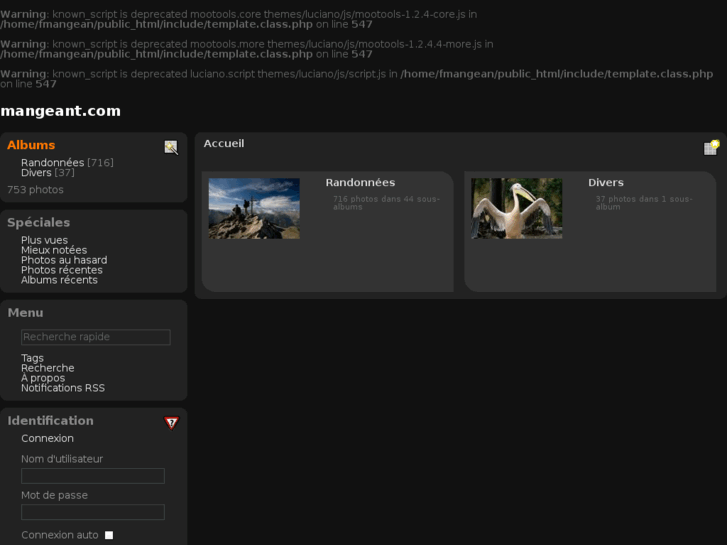This screenshot has width=727, height=545.
Task: Open the calendar view icon in Accueil
Action: click(x=711, y=147)
